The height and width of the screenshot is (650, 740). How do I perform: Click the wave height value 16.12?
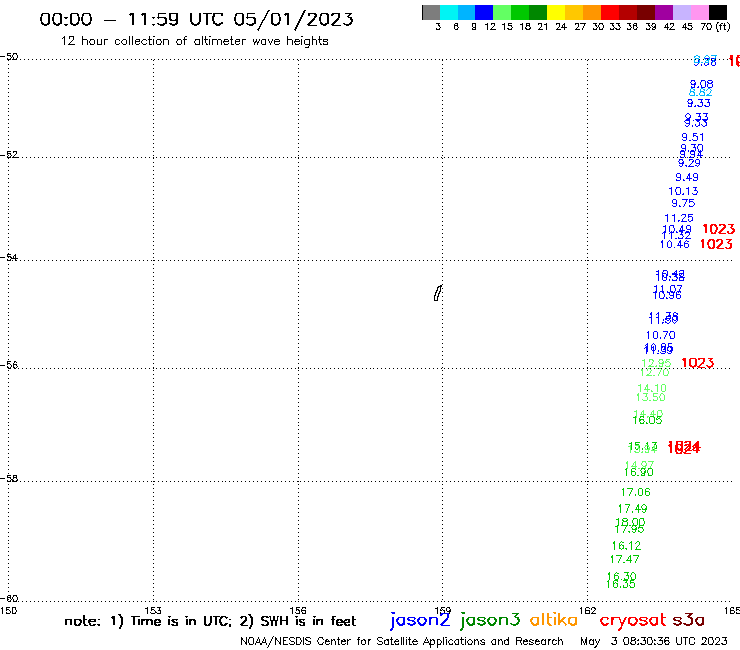tap(626, 546)
